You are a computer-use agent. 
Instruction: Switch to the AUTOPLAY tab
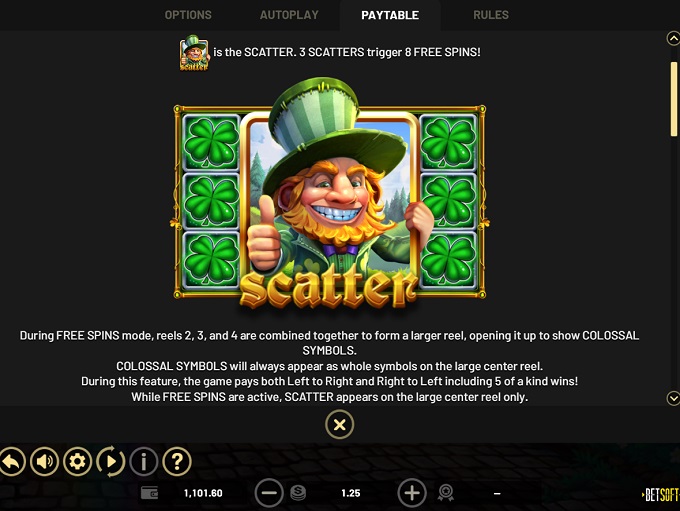click(289, 15)
